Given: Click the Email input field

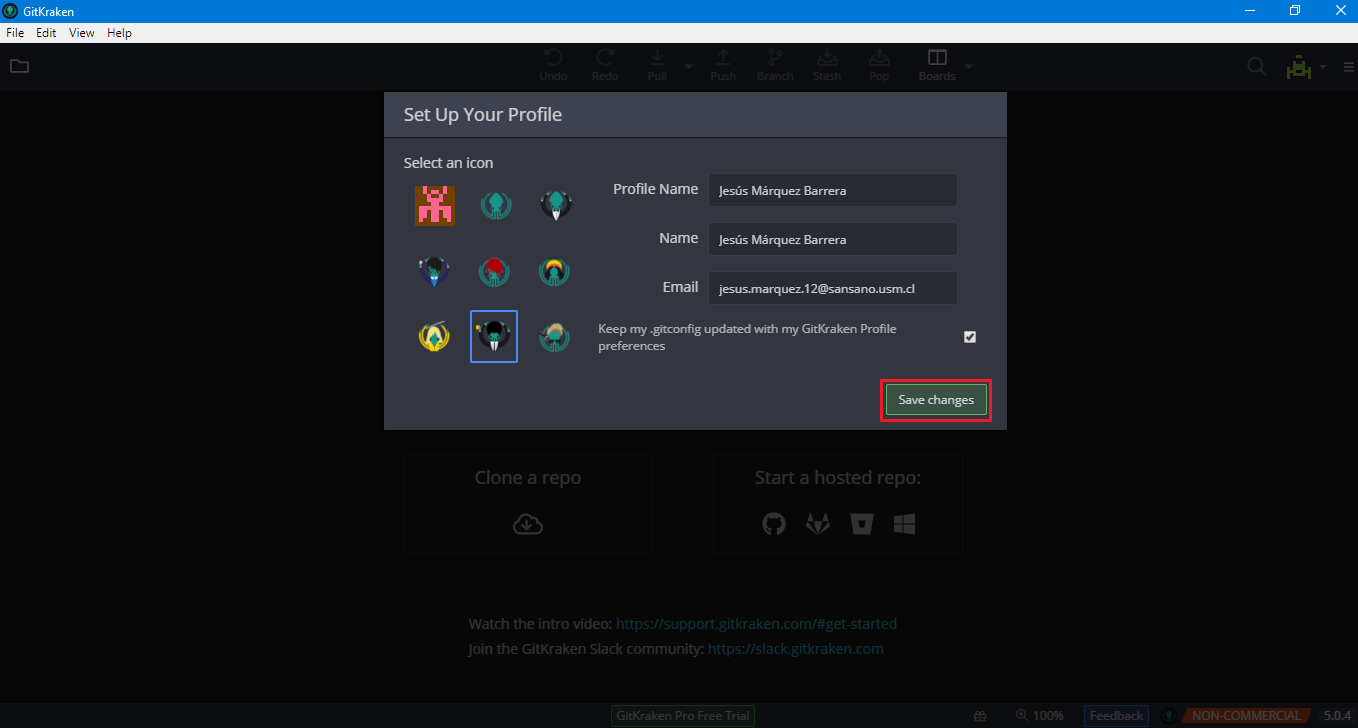Looking at the screenshot, I should tap(832, 288).
